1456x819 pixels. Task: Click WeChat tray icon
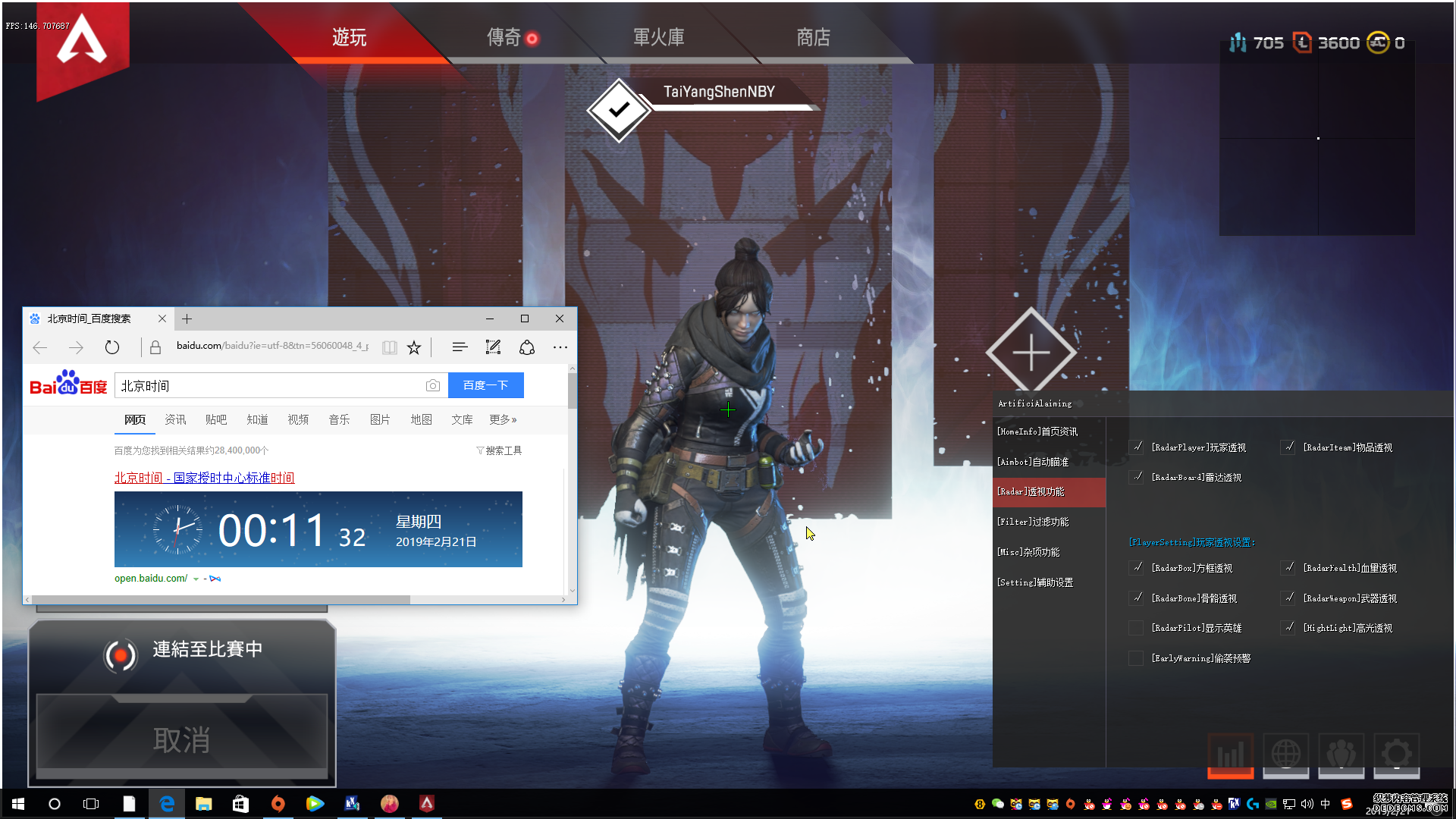click(998, 804)
